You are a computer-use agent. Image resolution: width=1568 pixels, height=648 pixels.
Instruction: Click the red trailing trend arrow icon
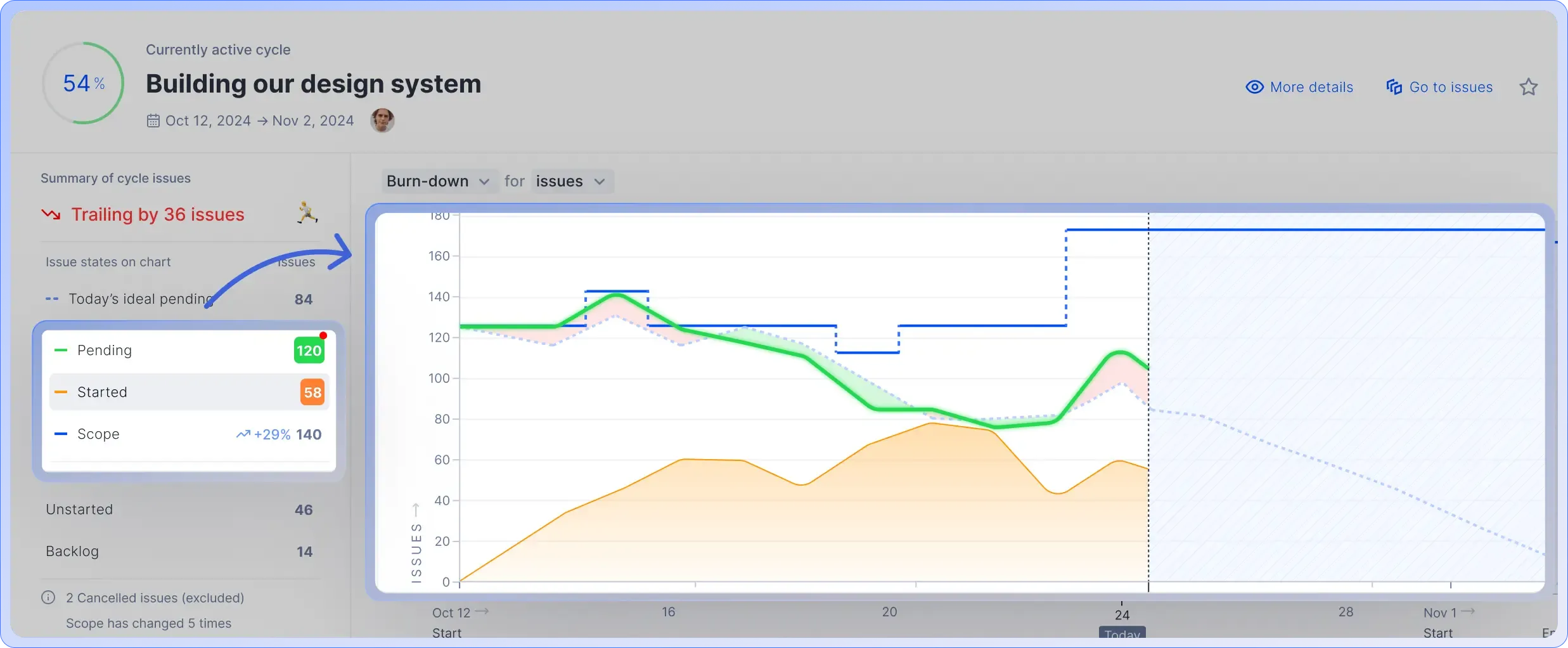tap(51, 214)
